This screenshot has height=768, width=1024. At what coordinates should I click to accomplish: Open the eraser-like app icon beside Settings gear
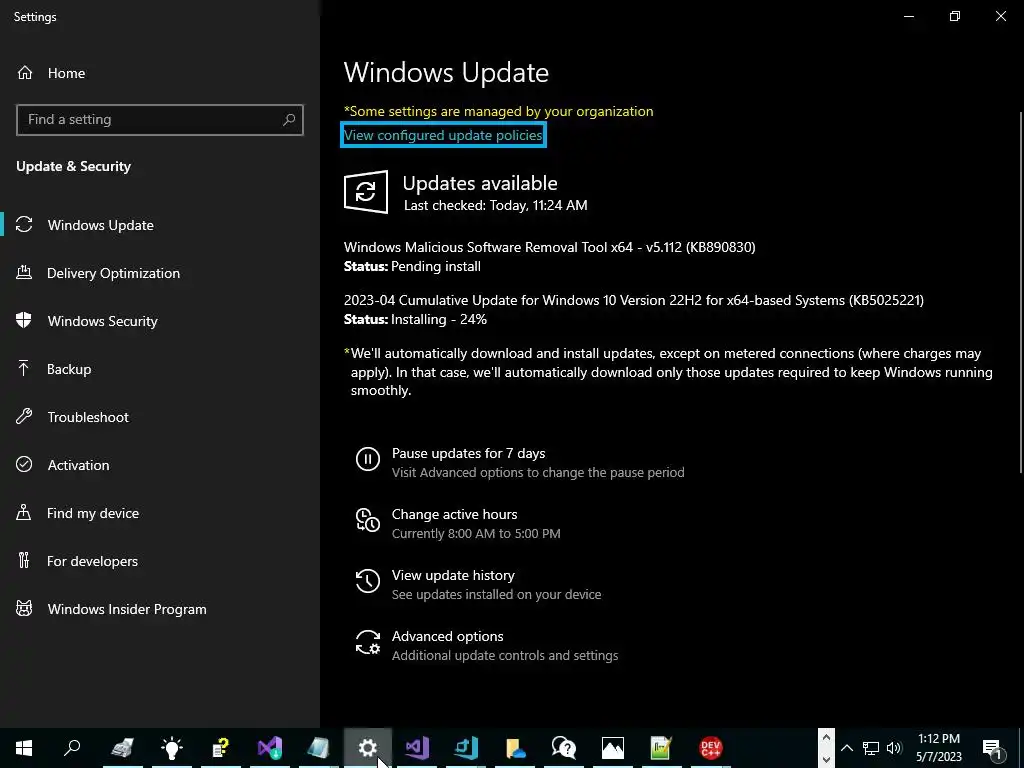pyautogui.click(x=319, y=748)
